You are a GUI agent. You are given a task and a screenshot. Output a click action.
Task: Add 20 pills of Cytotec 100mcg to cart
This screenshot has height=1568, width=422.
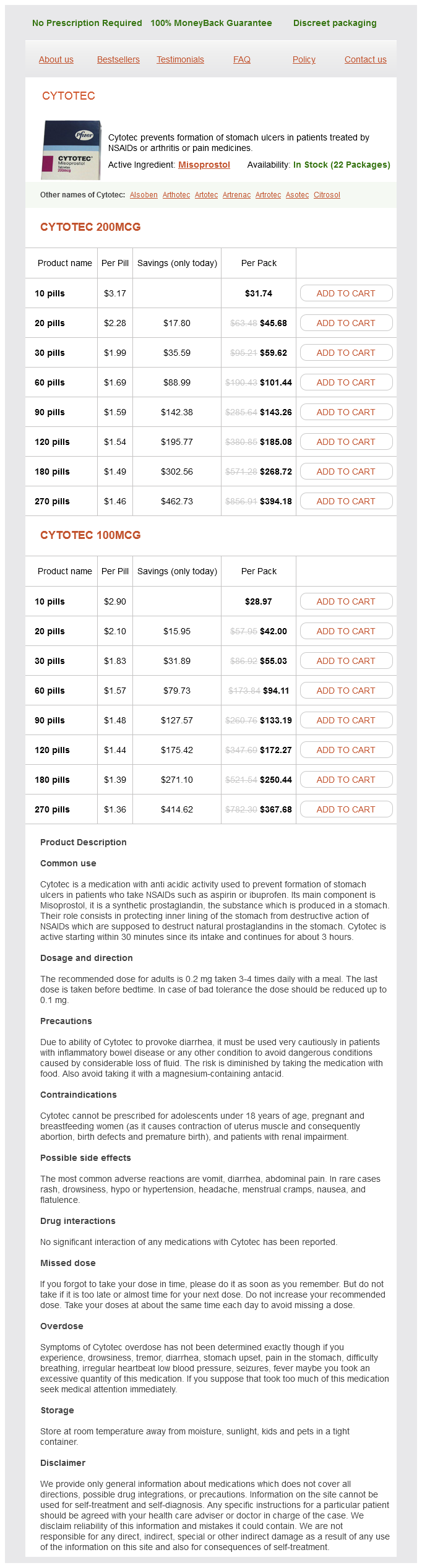346,631
